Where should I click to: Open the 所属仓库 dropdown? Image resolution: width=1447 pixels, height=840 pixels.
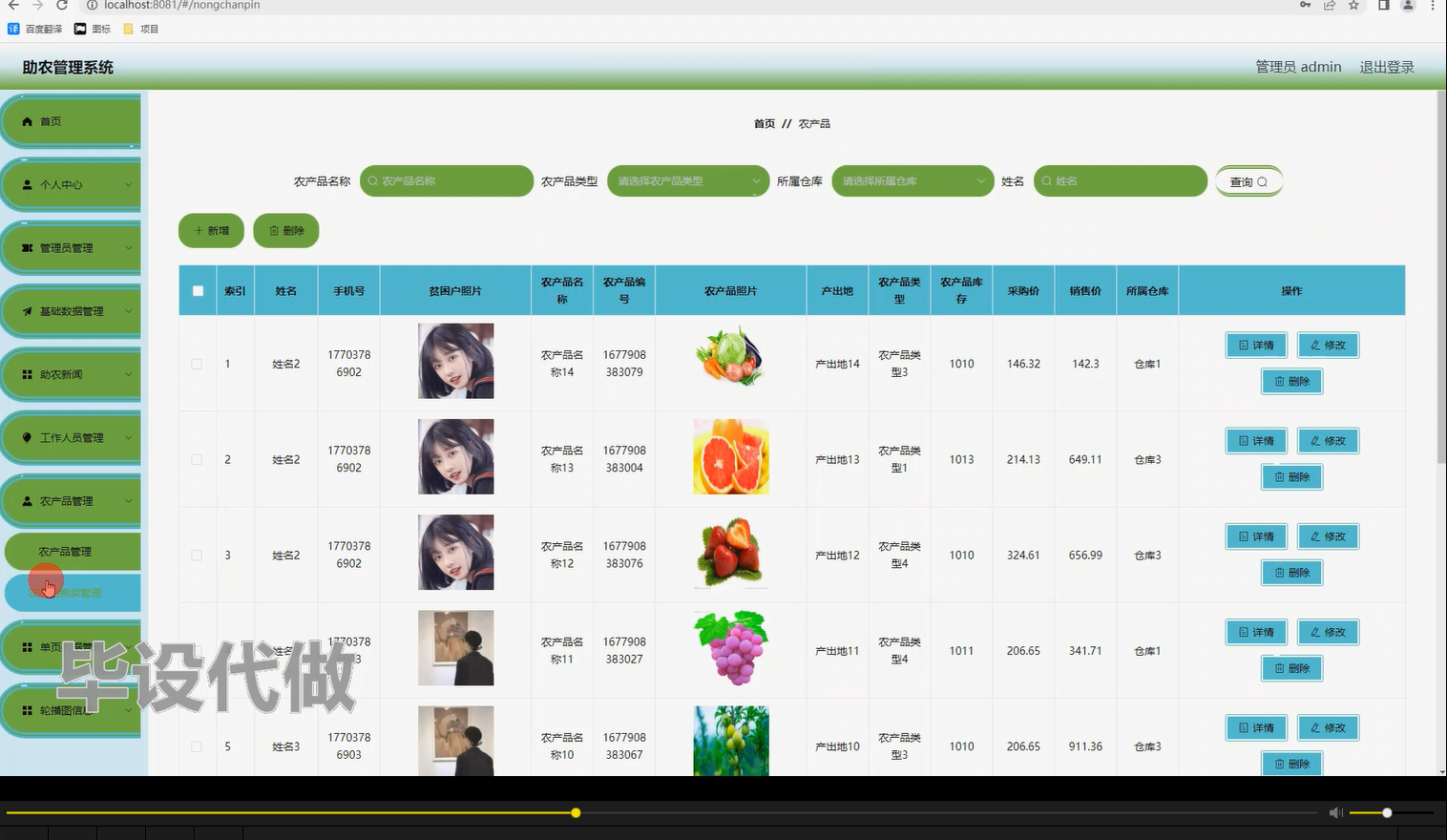[913, 181]
